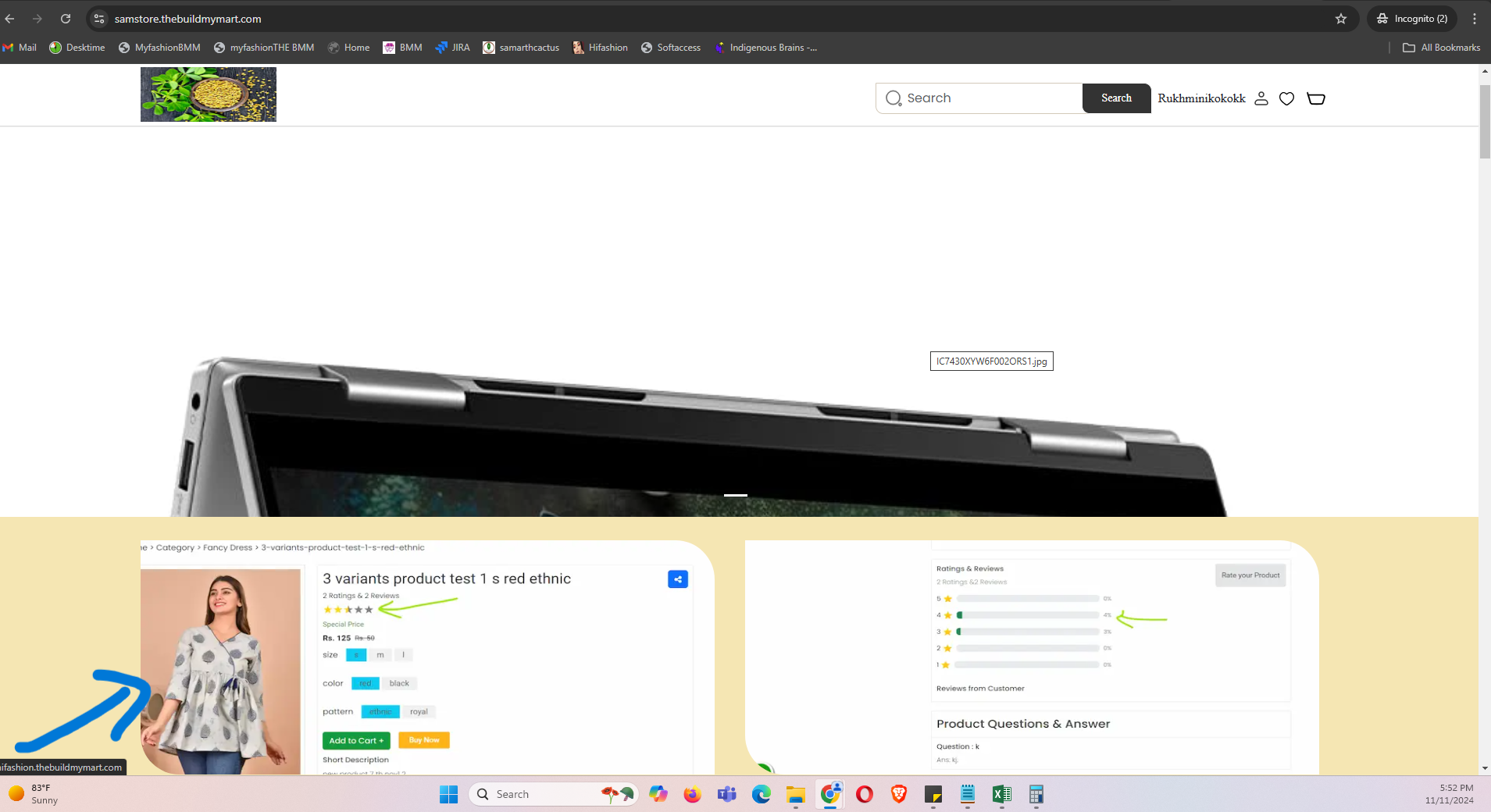Click the black Search button in store header
The image size is (1491, 812).
[1116, 98]
